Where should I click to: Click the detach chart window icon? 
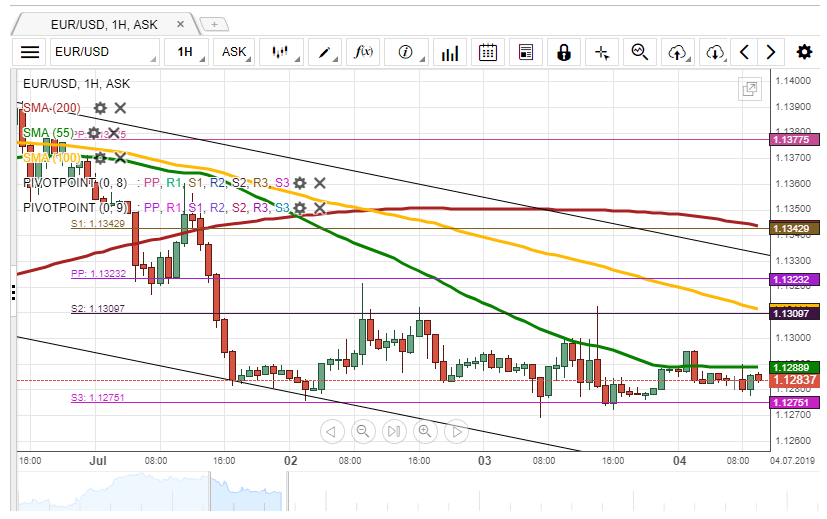[x=749, y=89]
